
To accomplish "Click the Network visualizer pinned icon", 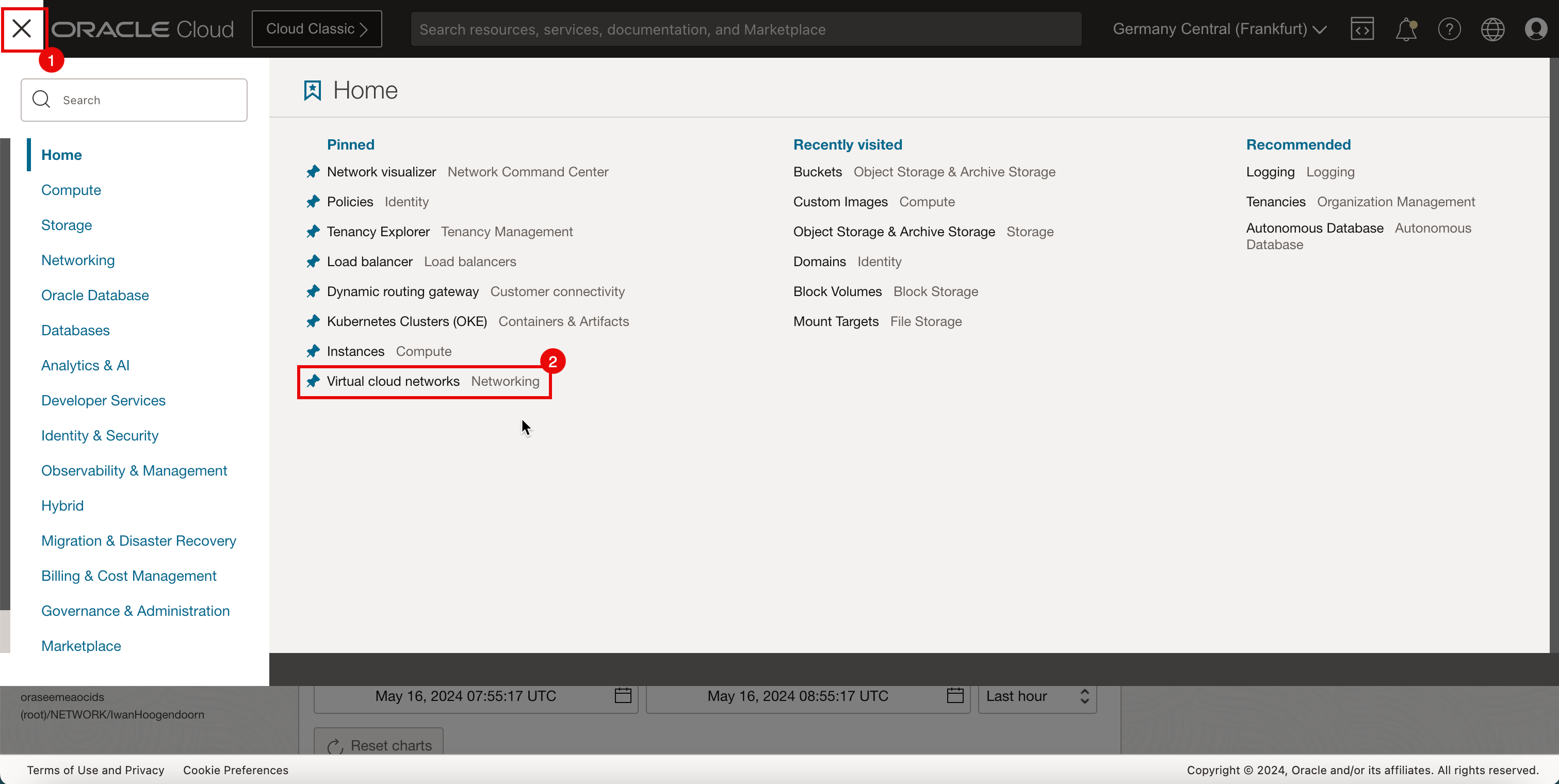I will coord(312,170).
